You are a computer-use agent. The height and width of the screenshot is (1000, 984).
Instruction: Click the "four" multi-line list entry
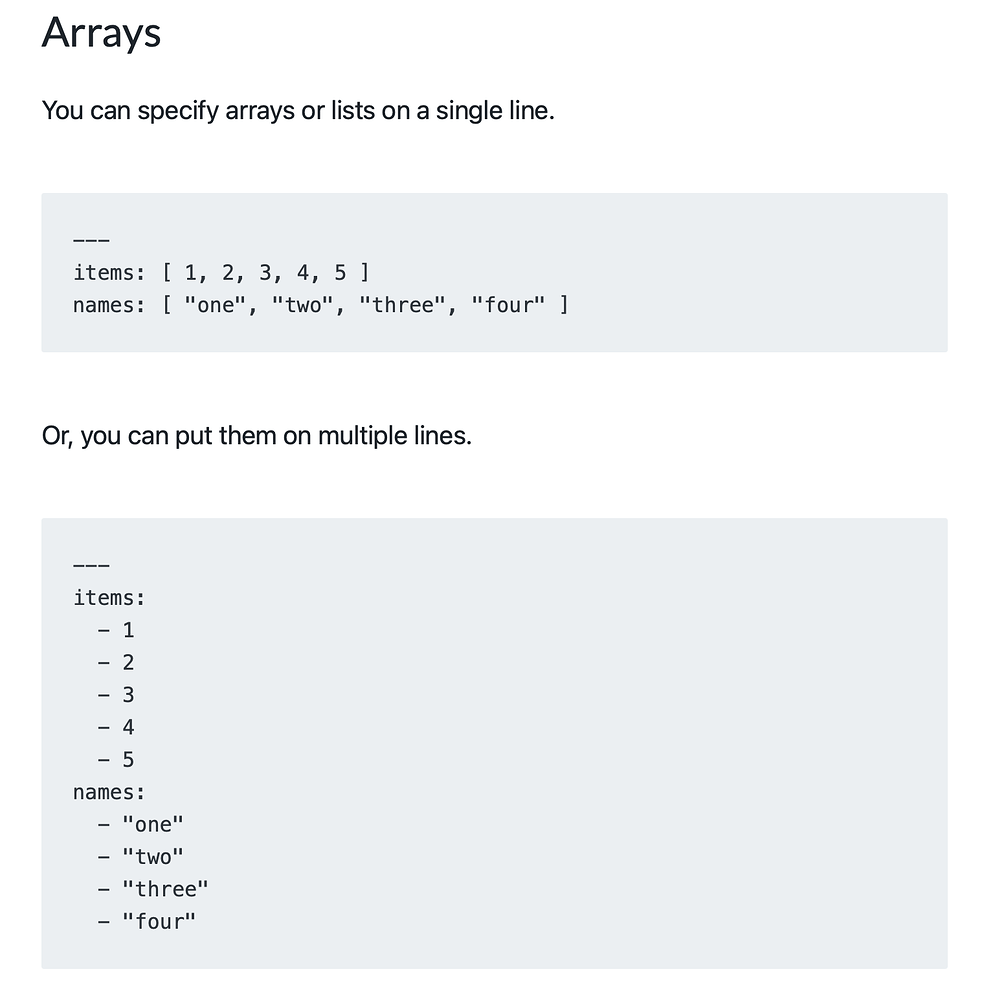click(x=148, y=921)
